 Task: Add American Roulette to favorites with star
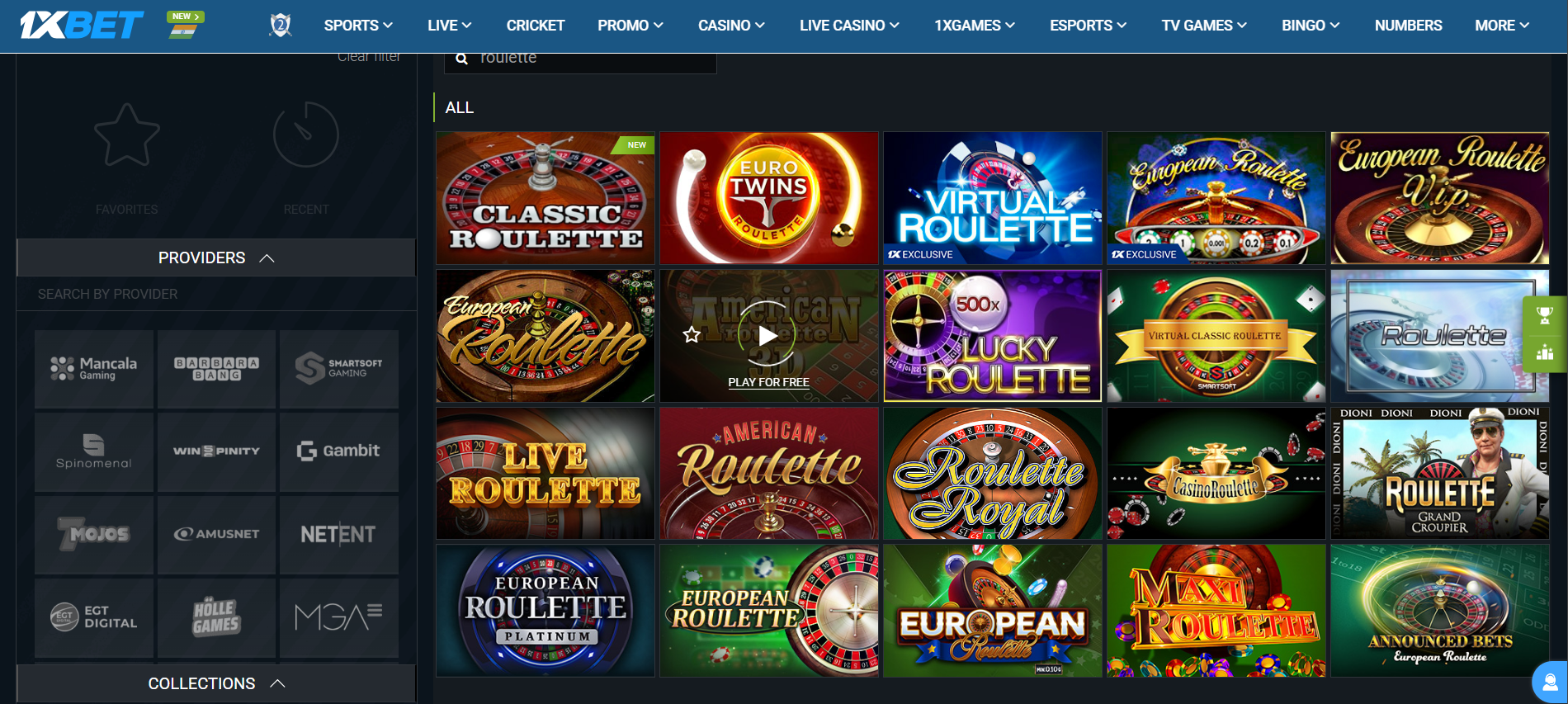692,335
